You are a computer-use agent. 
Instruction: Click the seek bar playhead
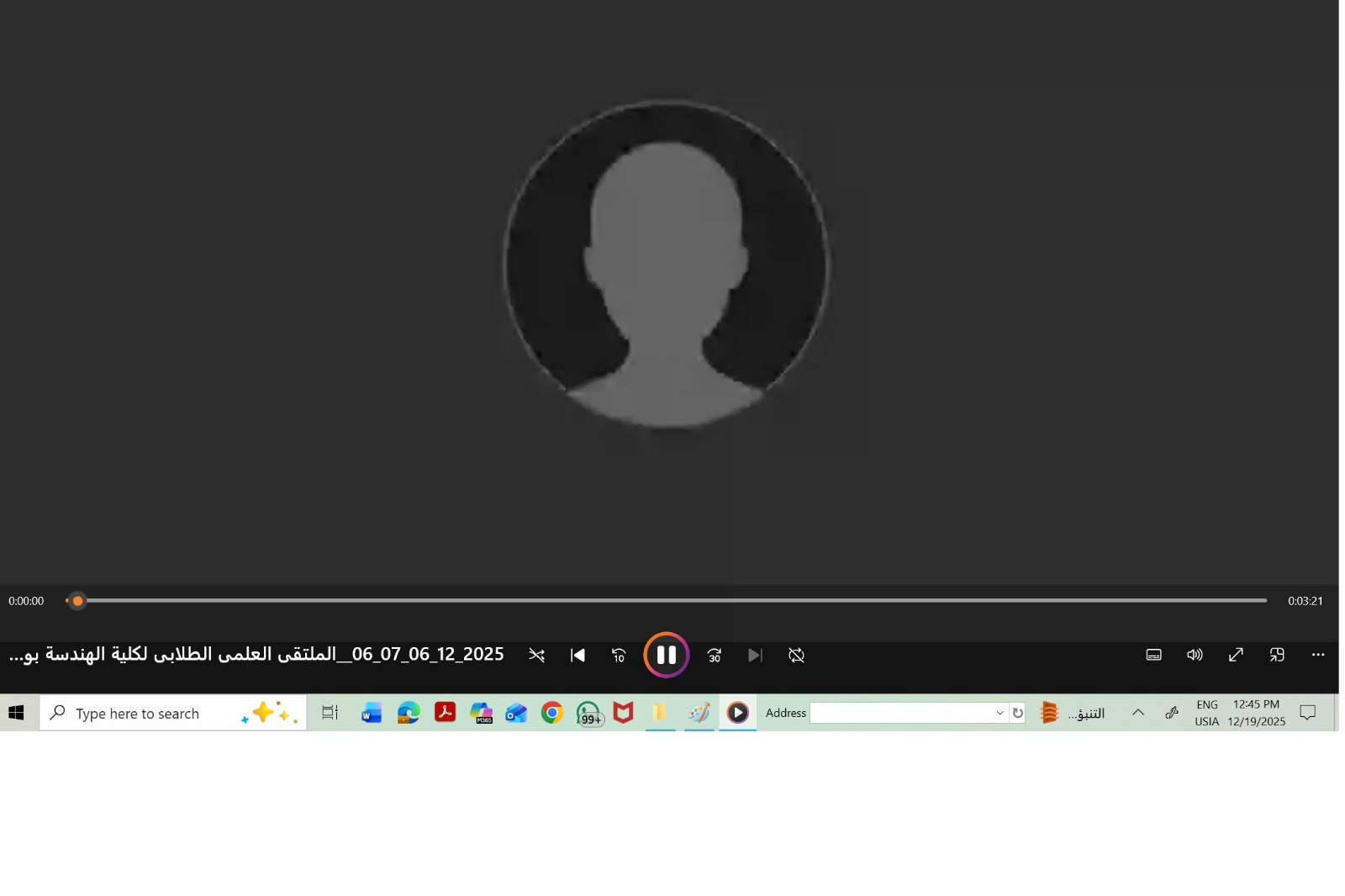pyautogui.click(x=77, y=601)
